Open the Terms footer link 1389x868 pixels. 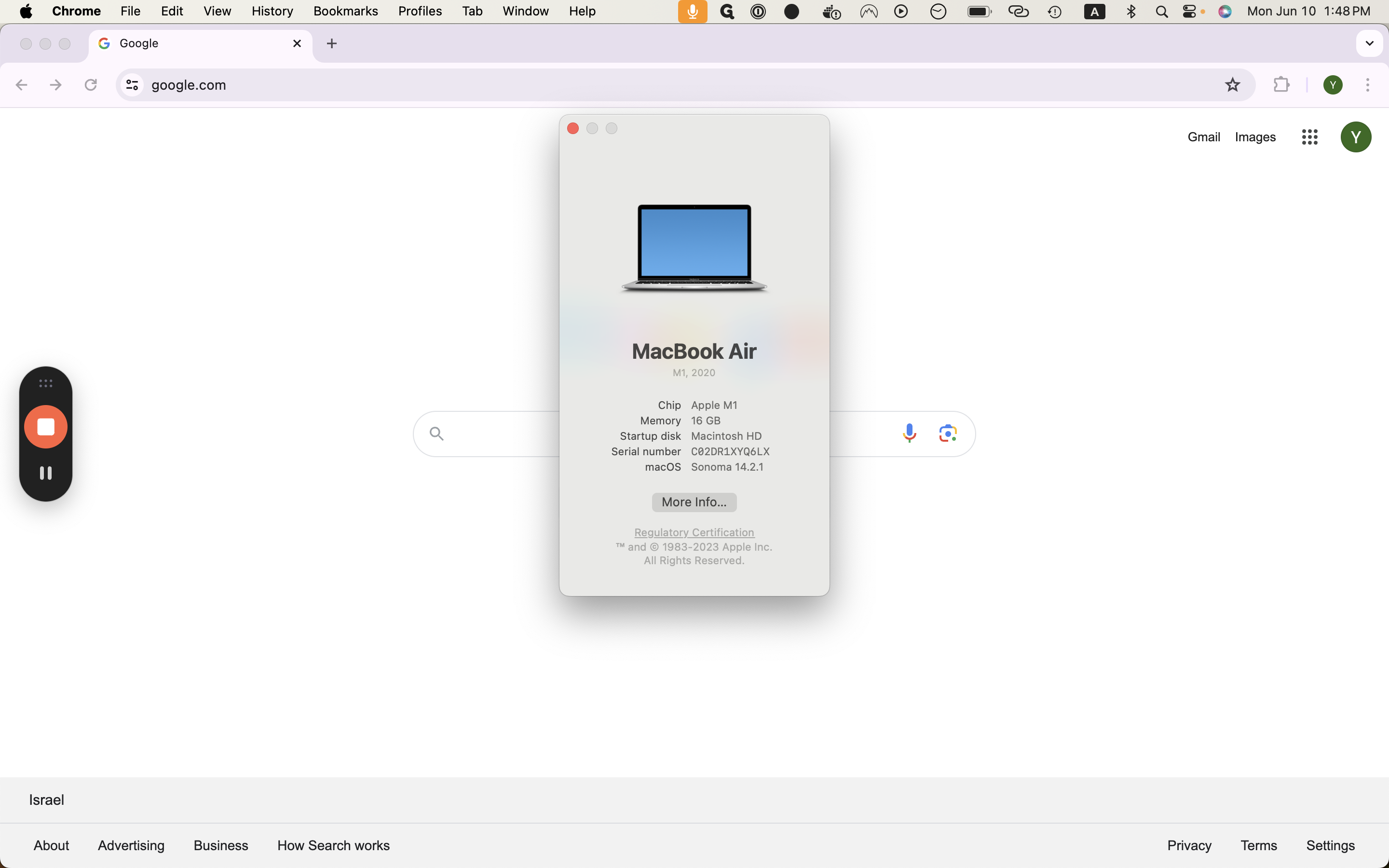pyautogui.click(x=1258, y=845)
